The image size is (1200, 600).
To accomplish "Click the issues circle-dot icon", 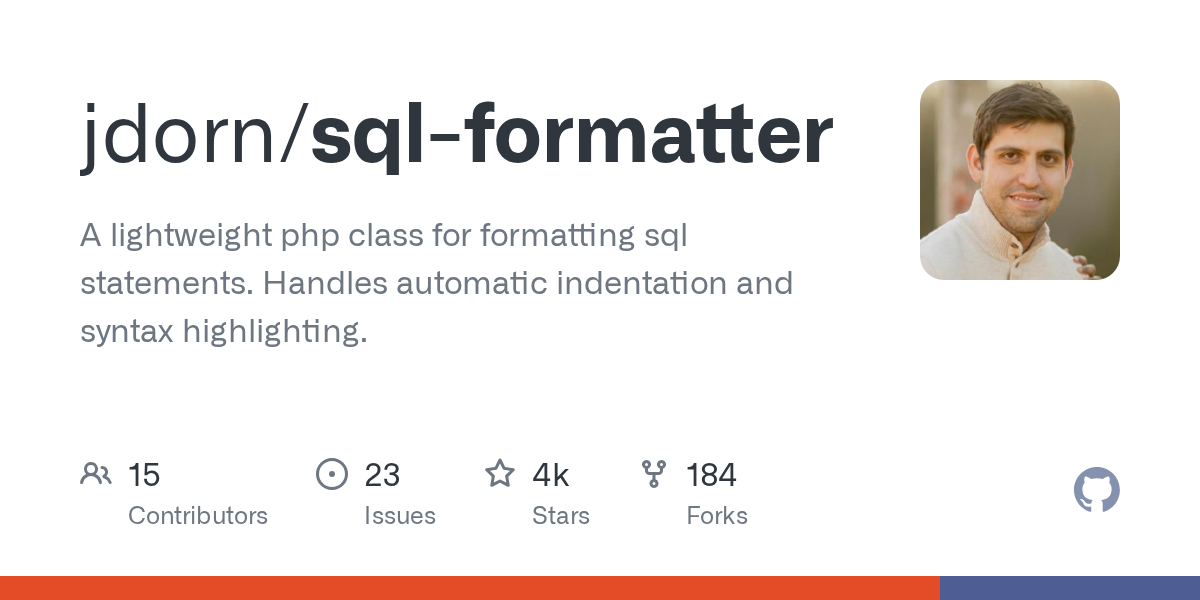I will [331, 474].
